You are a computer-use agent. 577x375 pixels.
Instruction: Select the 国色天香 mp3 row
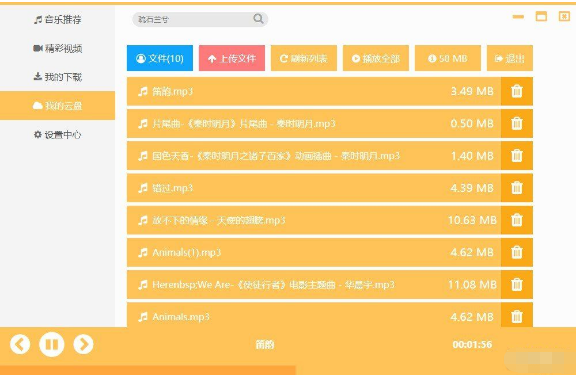[x=314, y=156]
